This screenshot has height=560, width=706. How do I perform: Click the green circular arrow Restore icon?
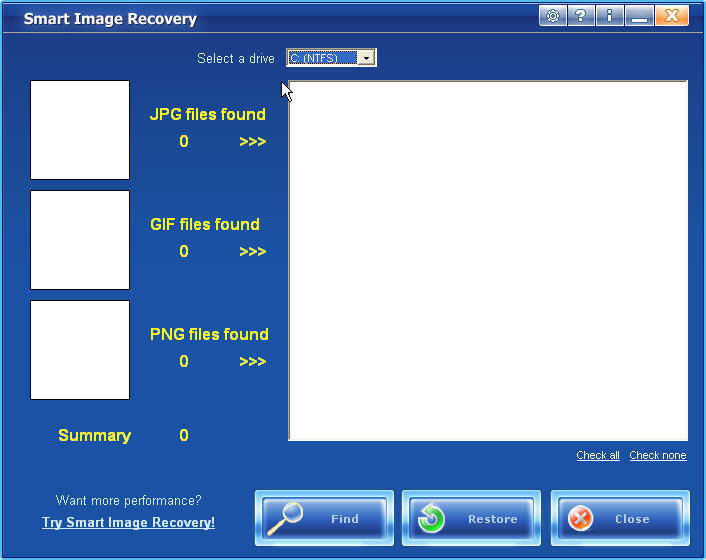point(431,518)
